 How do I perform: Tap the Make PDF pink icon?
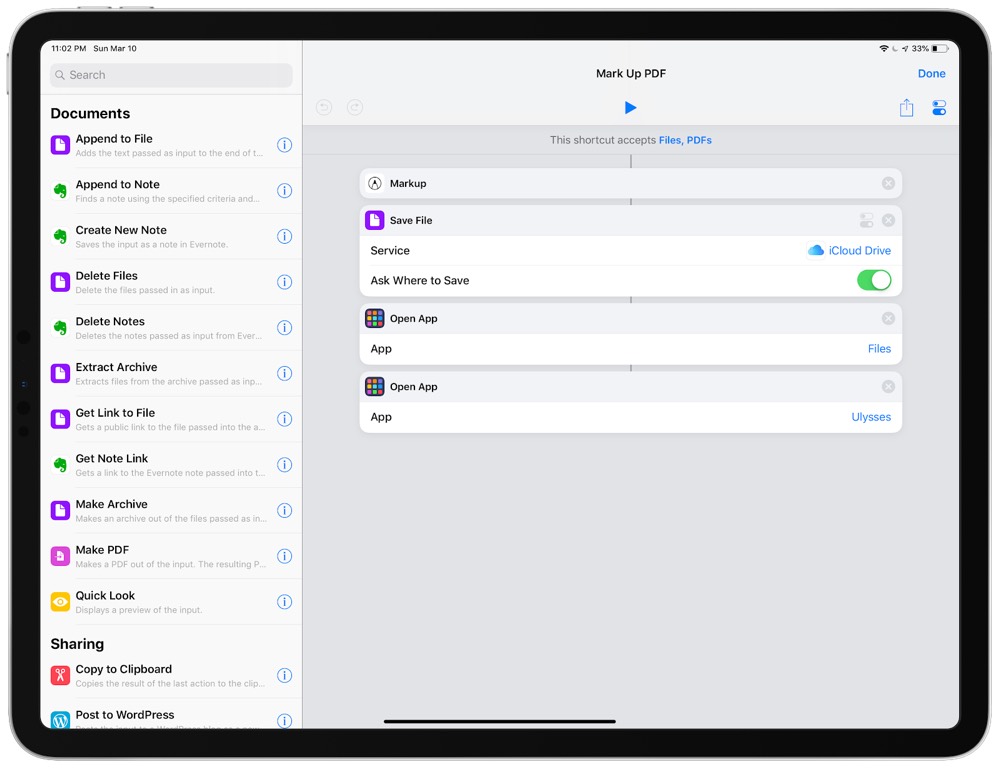[61, 557]
